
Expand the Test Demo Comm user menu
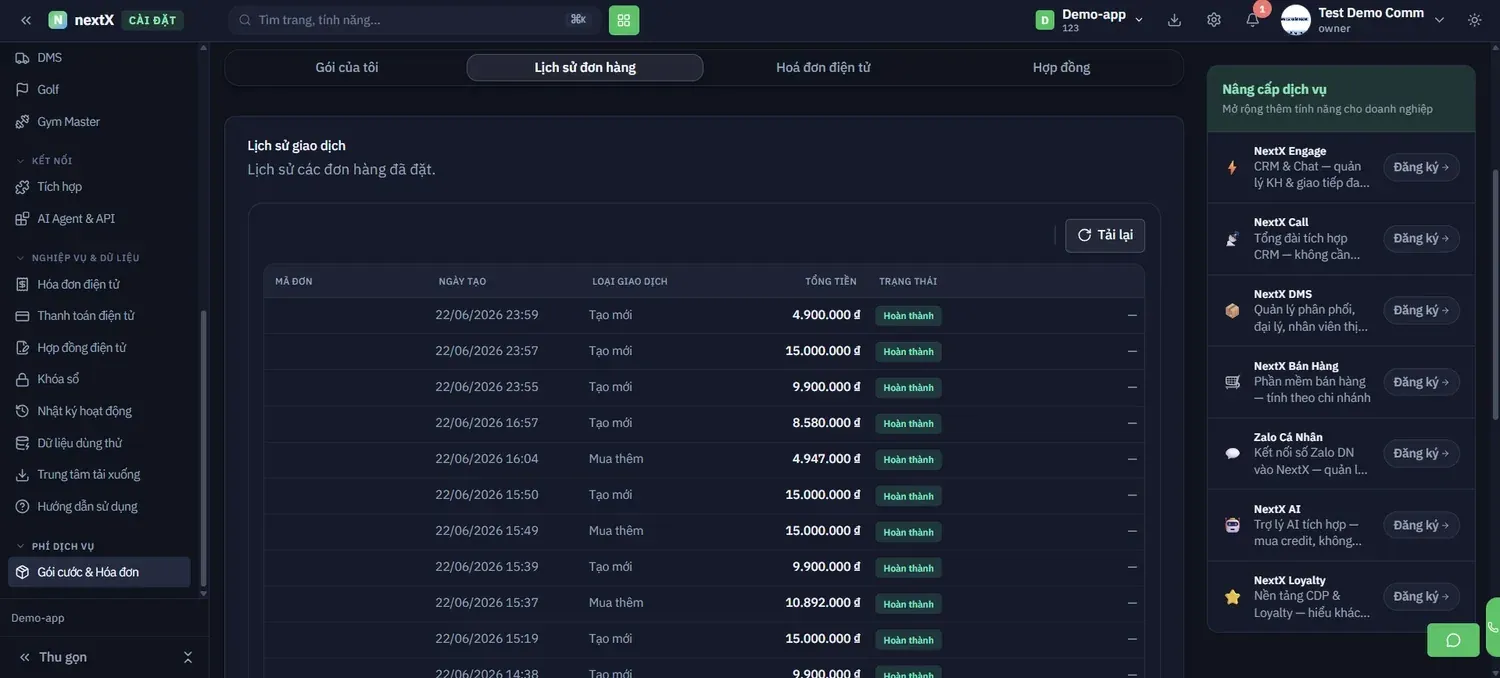(1364, 20)
